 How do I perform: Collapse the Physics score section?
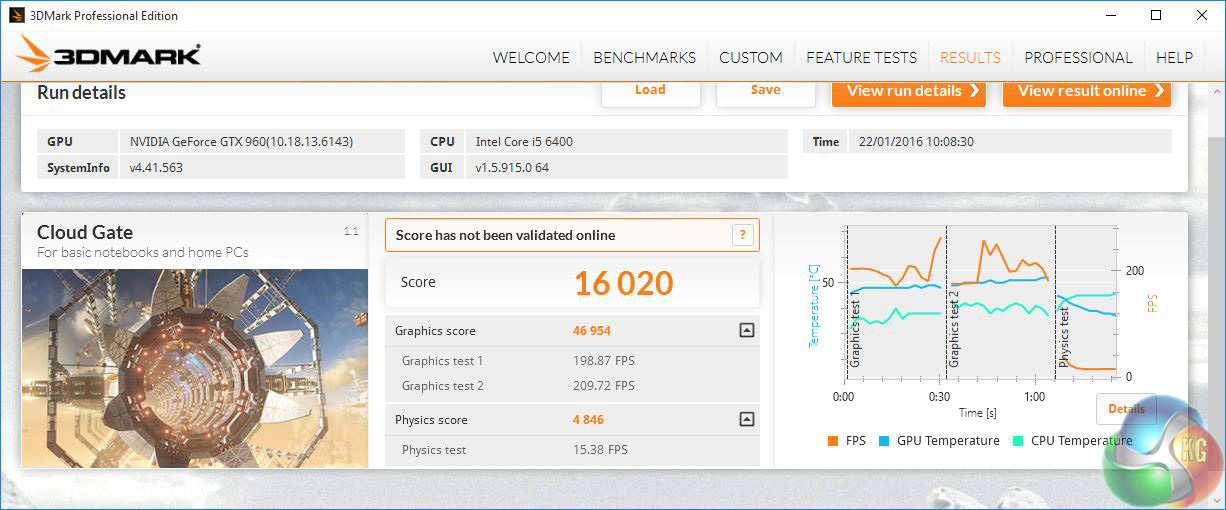pyautogui.click(x=746, y=420)
